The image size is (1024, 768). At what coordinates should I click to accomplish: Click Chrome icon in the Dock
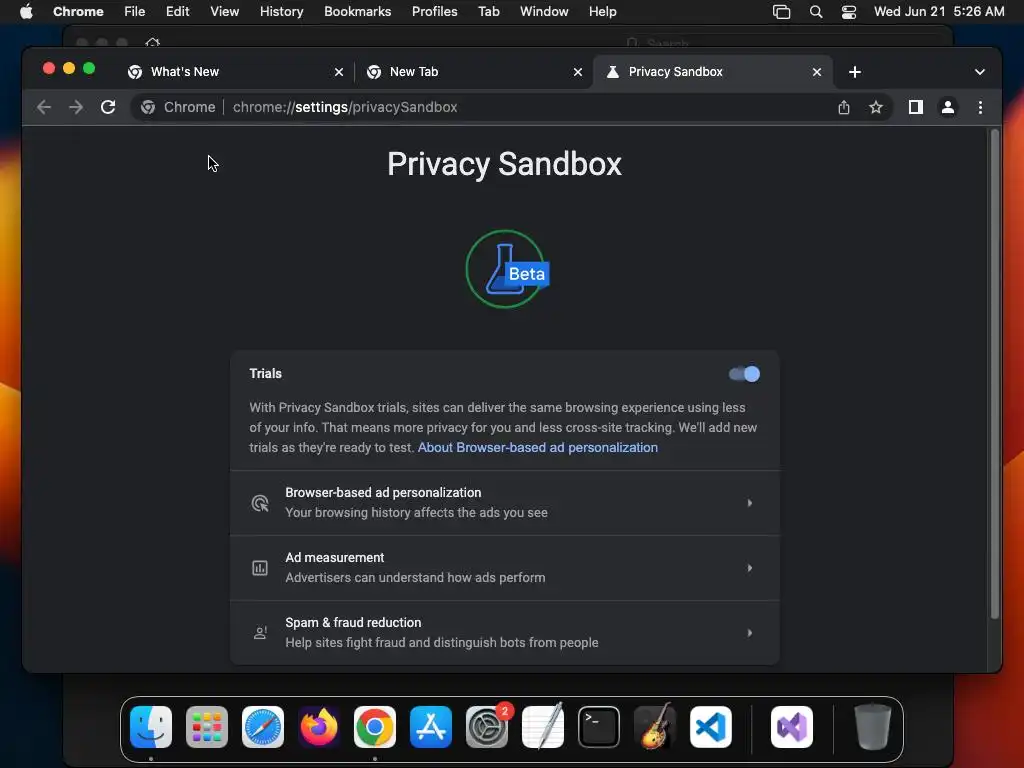pos(375,727)
